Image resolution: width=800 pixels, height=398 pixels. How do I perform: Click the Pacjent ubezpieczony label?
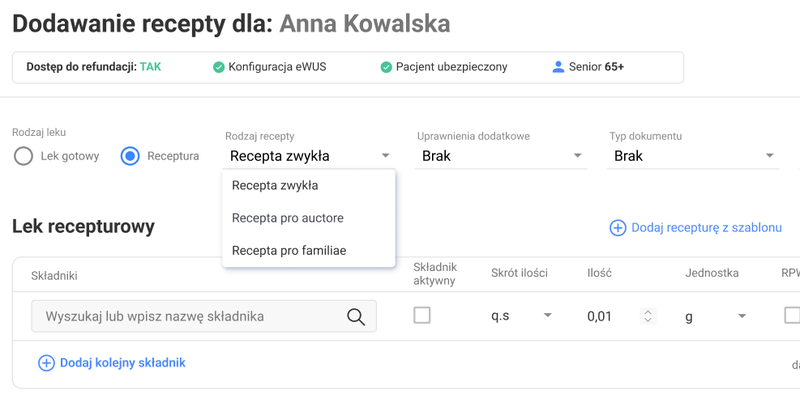click(452, 67)
